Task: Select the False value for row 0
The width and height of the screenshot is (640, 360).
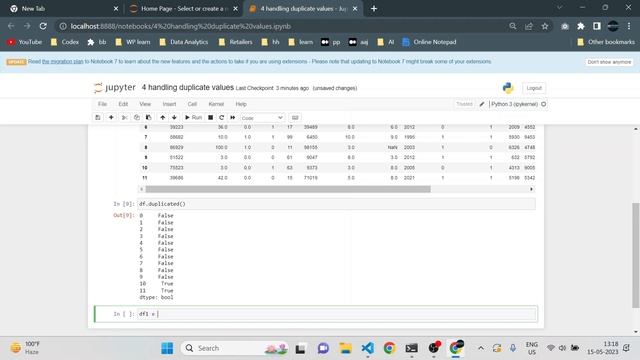Action: (166, 216)
